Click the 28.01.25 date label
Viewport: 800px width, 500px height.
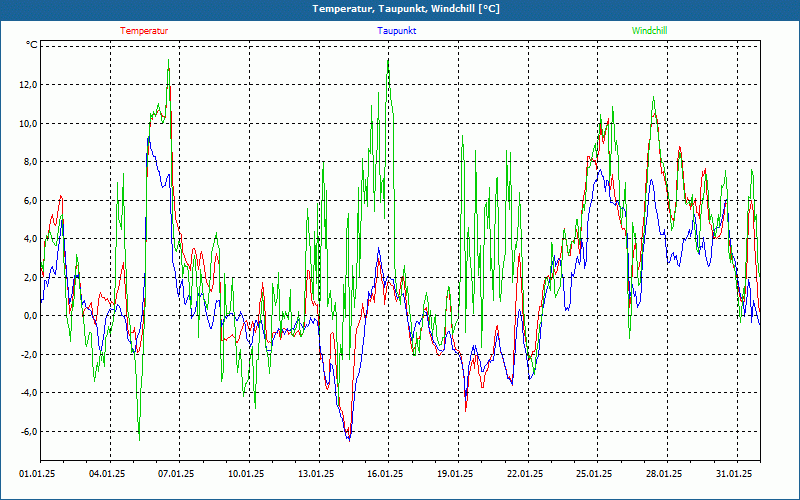coord(665,474)
